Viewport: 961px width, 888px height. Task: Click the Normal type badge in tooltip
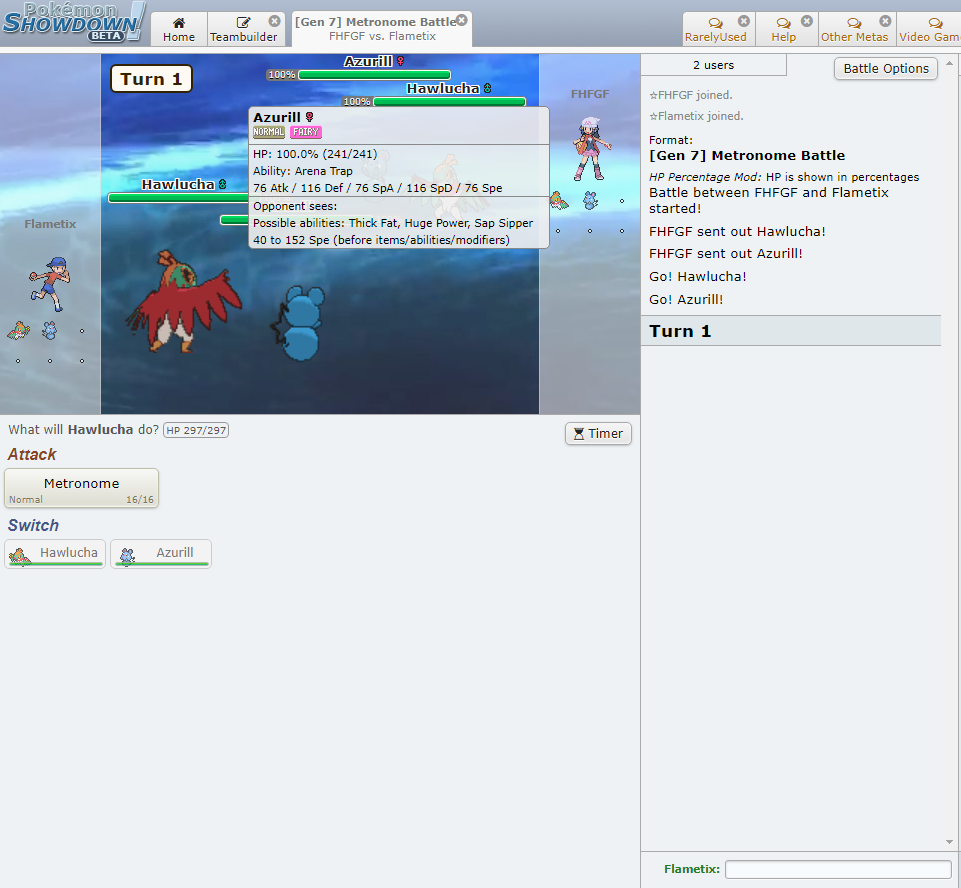click(268, 132)
